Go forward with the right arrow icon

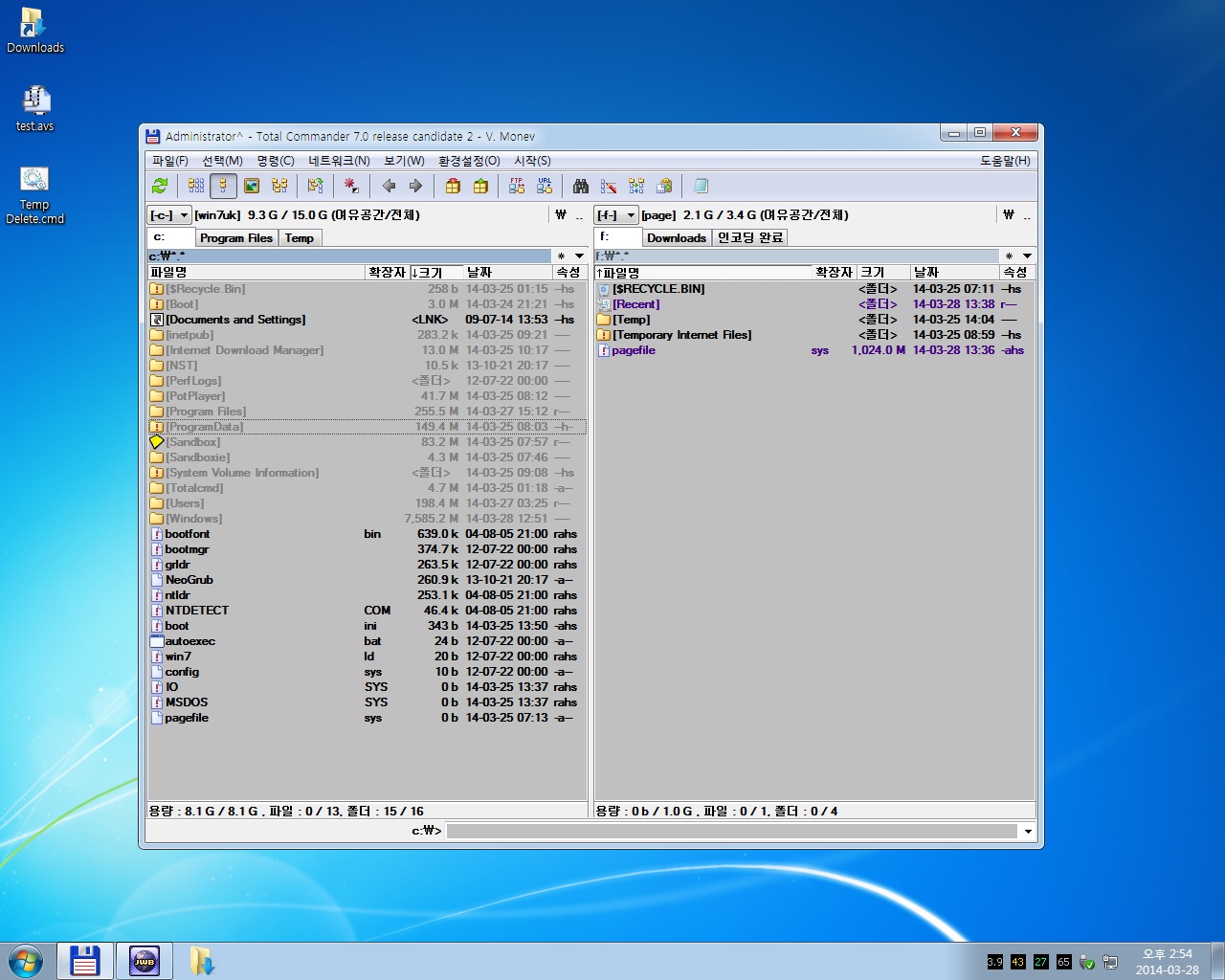pyautogui.click(x=415, y=186)
